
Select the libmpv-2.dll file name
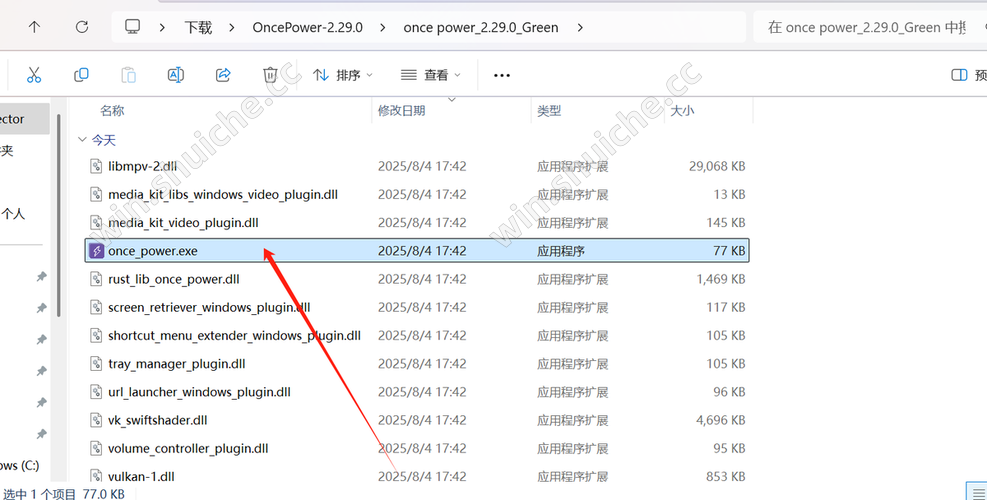tap(142, 166)
